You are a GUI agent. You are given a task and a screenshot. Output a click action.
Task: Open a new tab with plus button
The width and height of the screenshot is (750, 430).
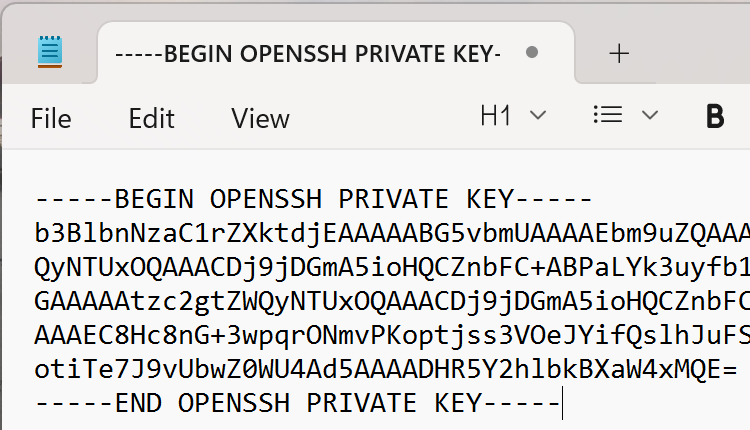click(619, 53)
